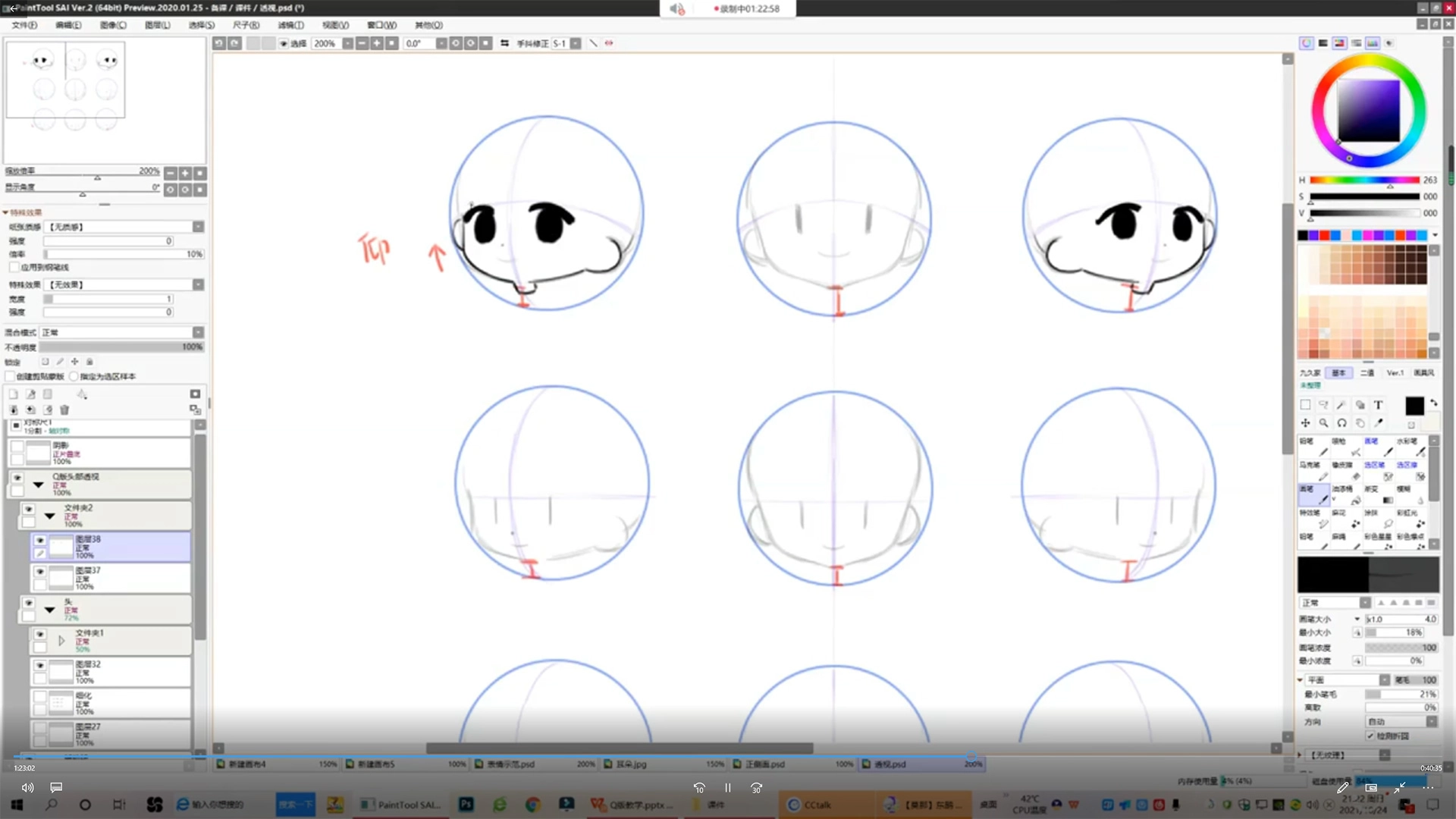This screenshot has width=1456, height=819.
Task: Select the Text tool
Action: coord(1378,405)
